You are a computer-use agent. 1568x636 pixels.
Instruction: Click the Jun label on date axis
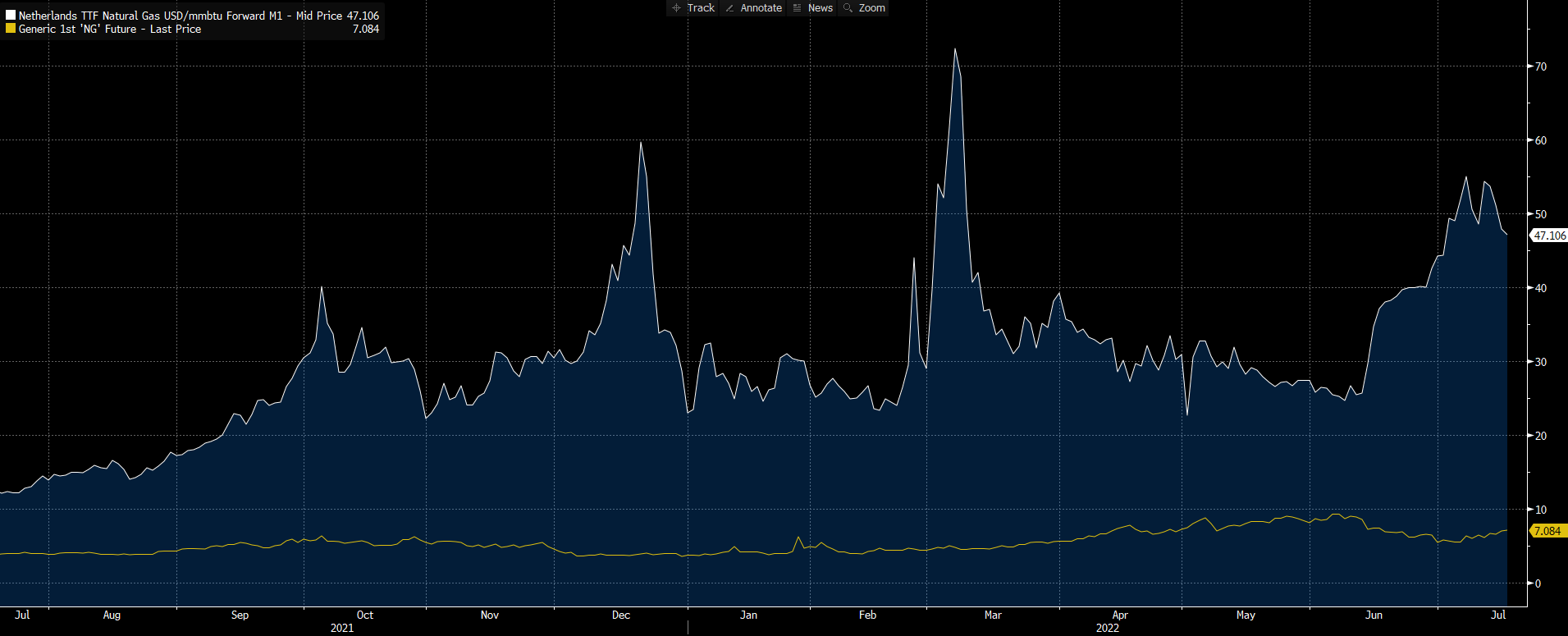coord(1374,615)
